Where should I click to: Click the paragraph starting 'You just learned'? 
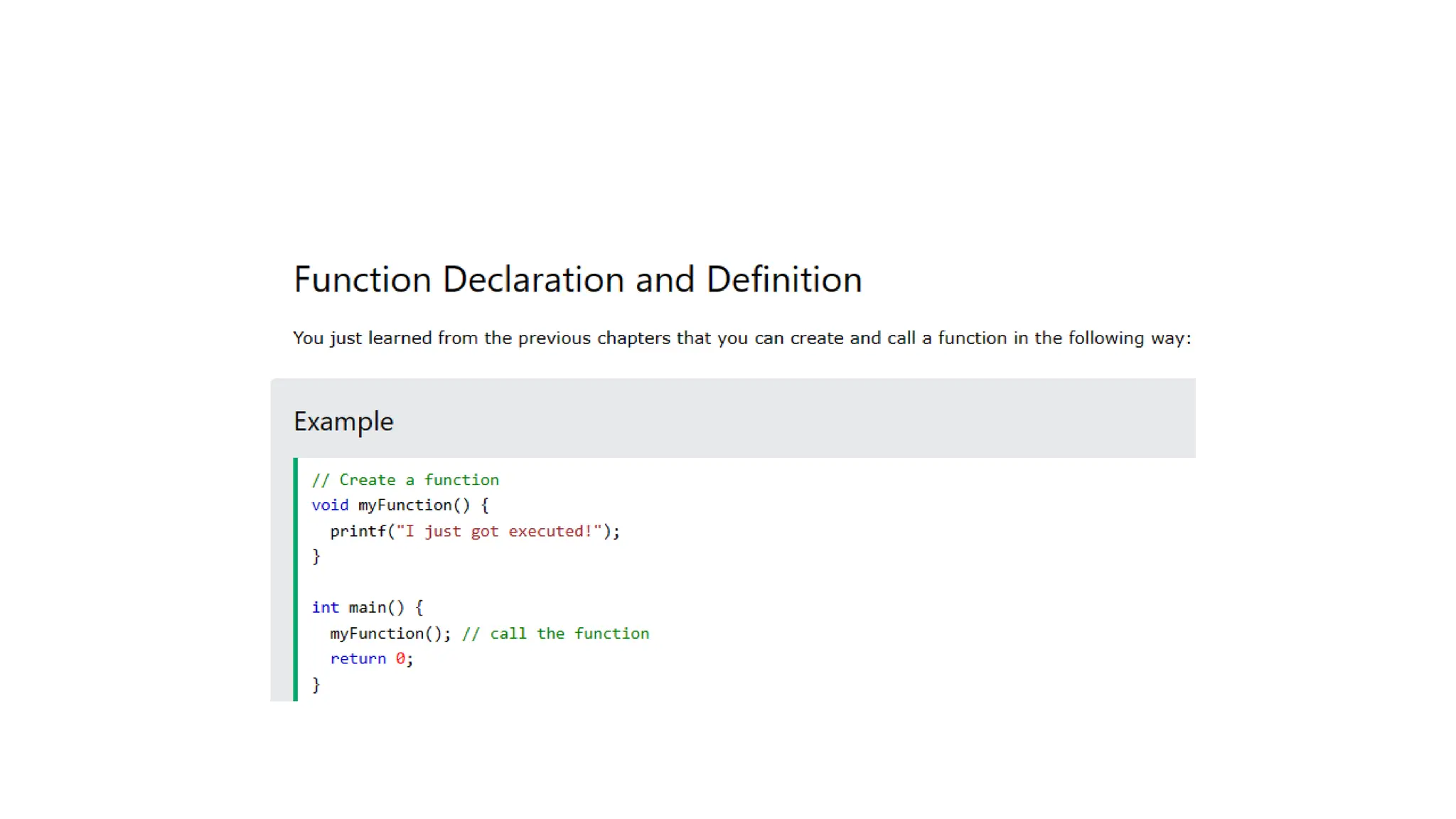pos(742,338)
